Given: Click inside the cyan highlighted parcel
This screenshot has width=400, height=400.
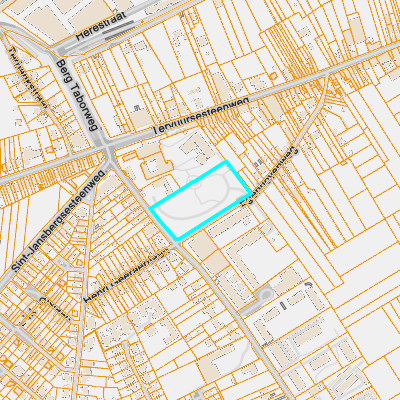Looking at the screenshot, I should click(200, 200).
